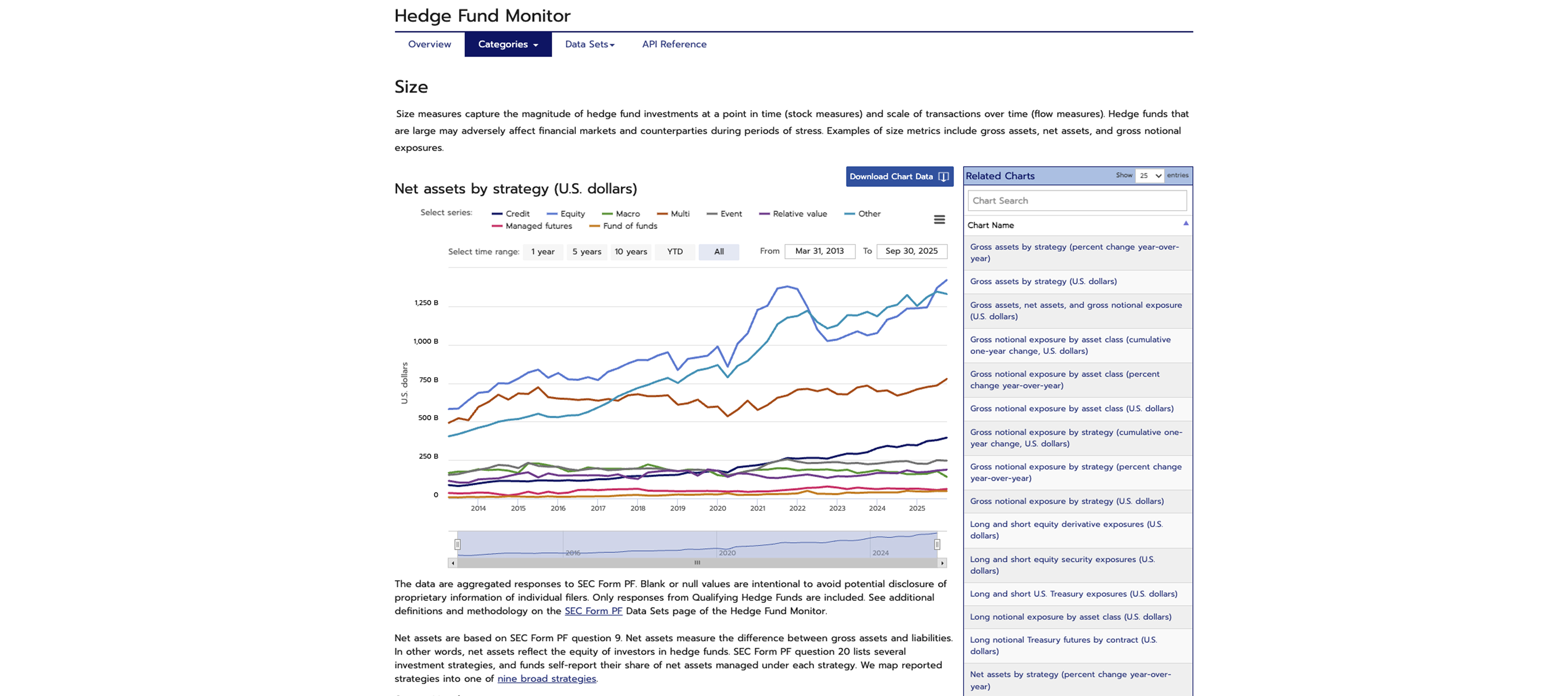
Task: Select the Overview navigation item
Action: tap(429, 44)
